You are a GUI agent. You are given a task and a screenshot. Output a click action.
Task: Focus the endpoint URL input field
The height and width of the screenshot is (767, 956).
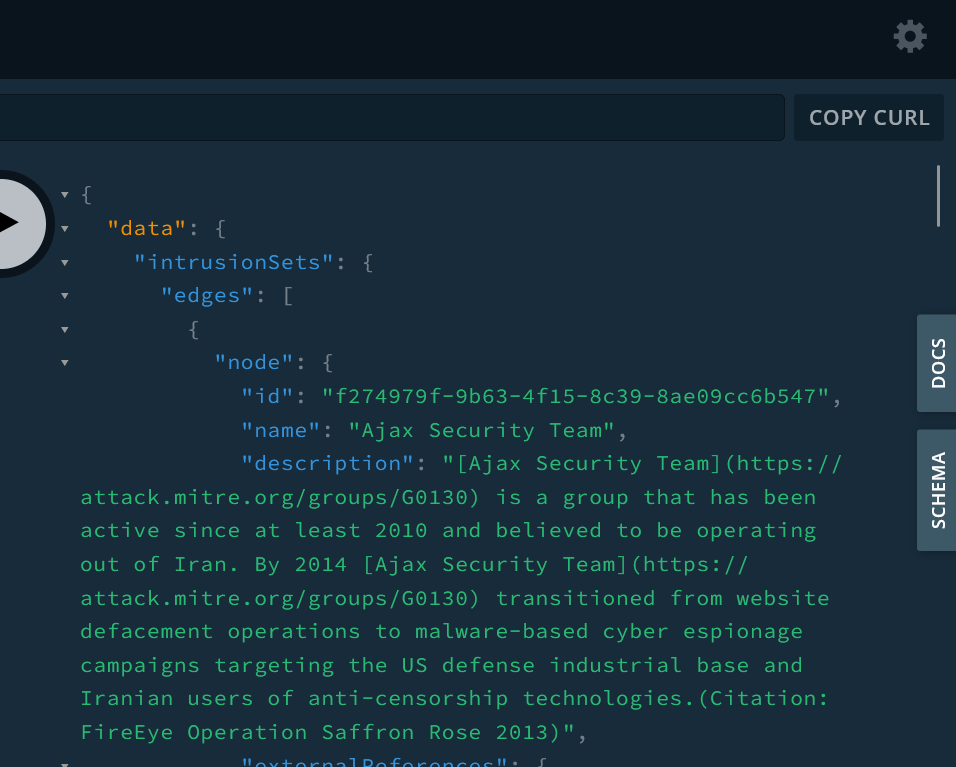392,118
